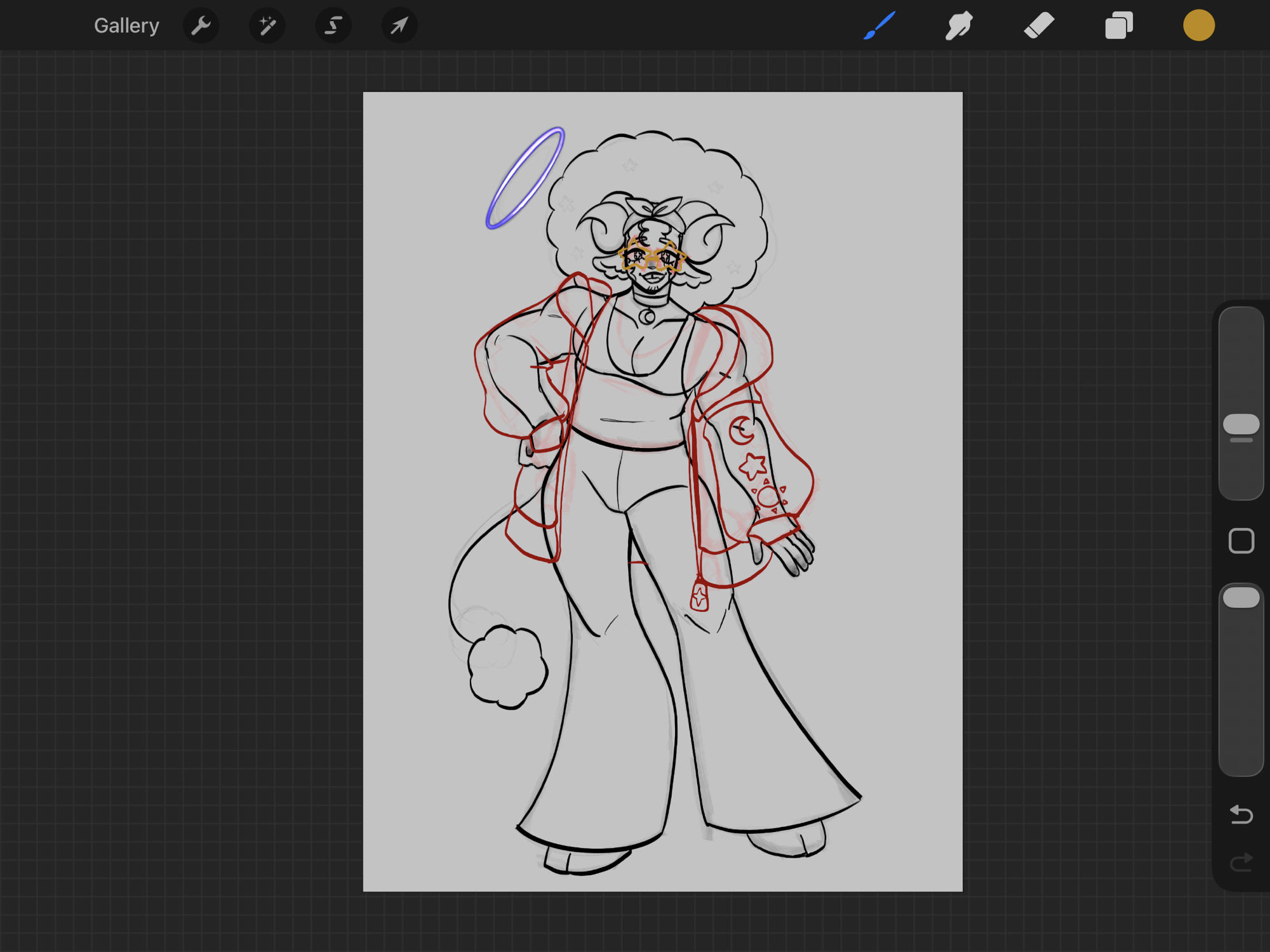The image size is (1270, 952).
Task: Open the Gallery
Action: point(126,25)
